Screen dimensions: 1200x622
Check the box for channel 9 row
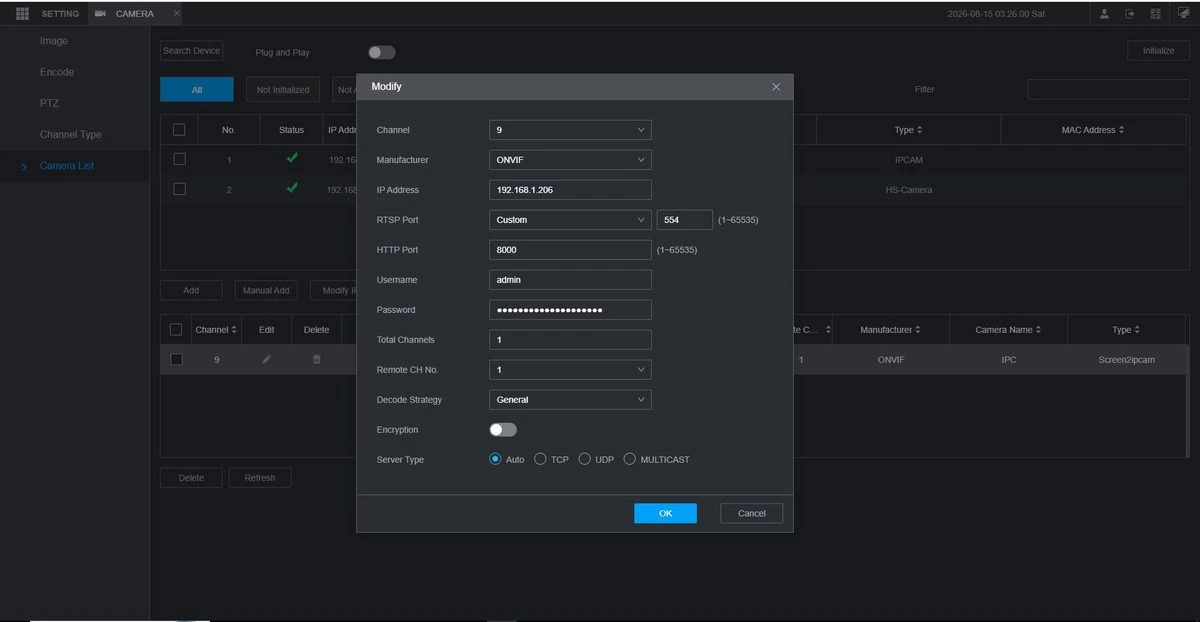pyautogui.click(x=176, y=359)
